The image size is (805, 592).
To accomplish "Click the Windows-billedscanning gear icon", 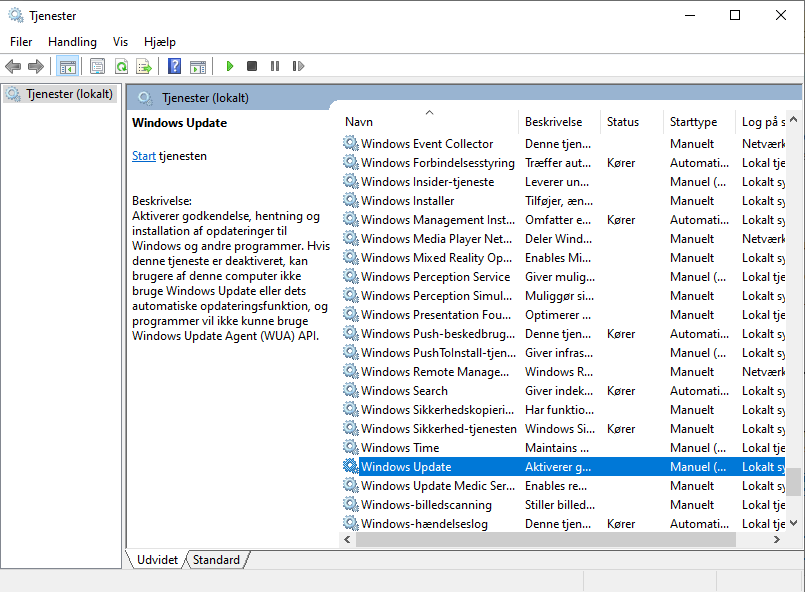I will [351, 504].
